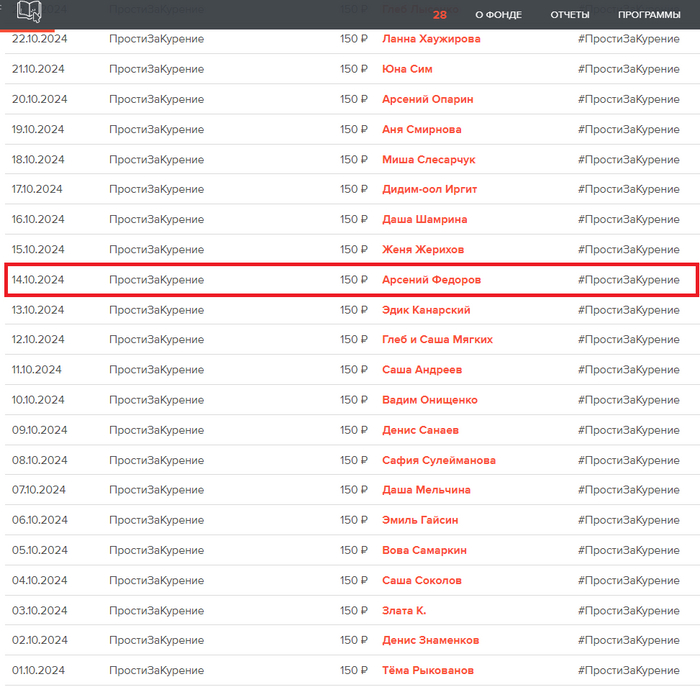Select the date 09.10.2024
The image size is (700, 687).
pos(40,430)
